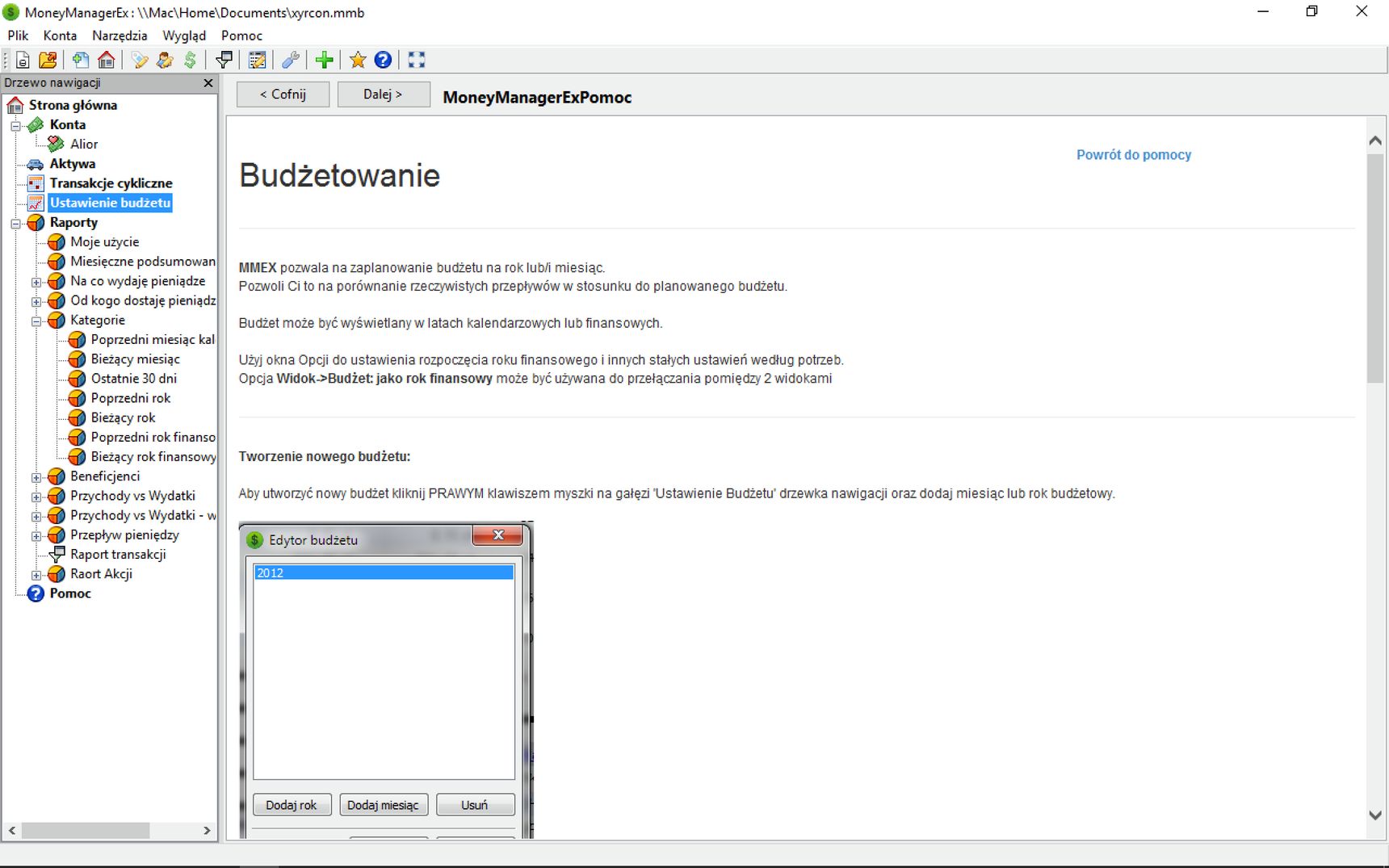This screenshot has height=868, width=1389.
Task: Expand the Beneficjenci report node
Action: pos(36,477)
